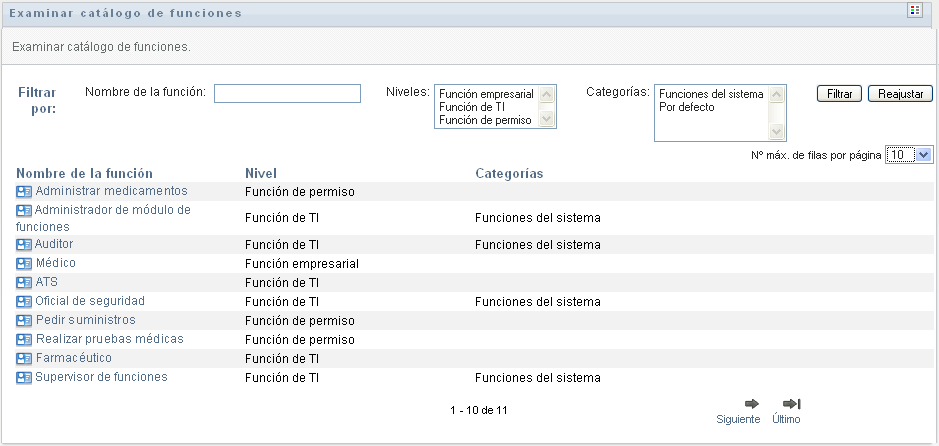Click the panel options icon in title bar

click(x=914, y=11)
